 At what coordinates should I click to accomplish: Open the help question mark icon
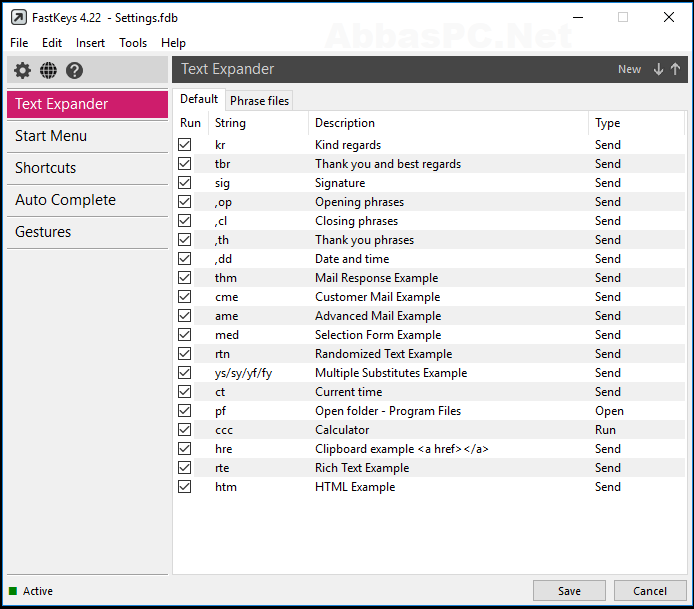[74, 70]
